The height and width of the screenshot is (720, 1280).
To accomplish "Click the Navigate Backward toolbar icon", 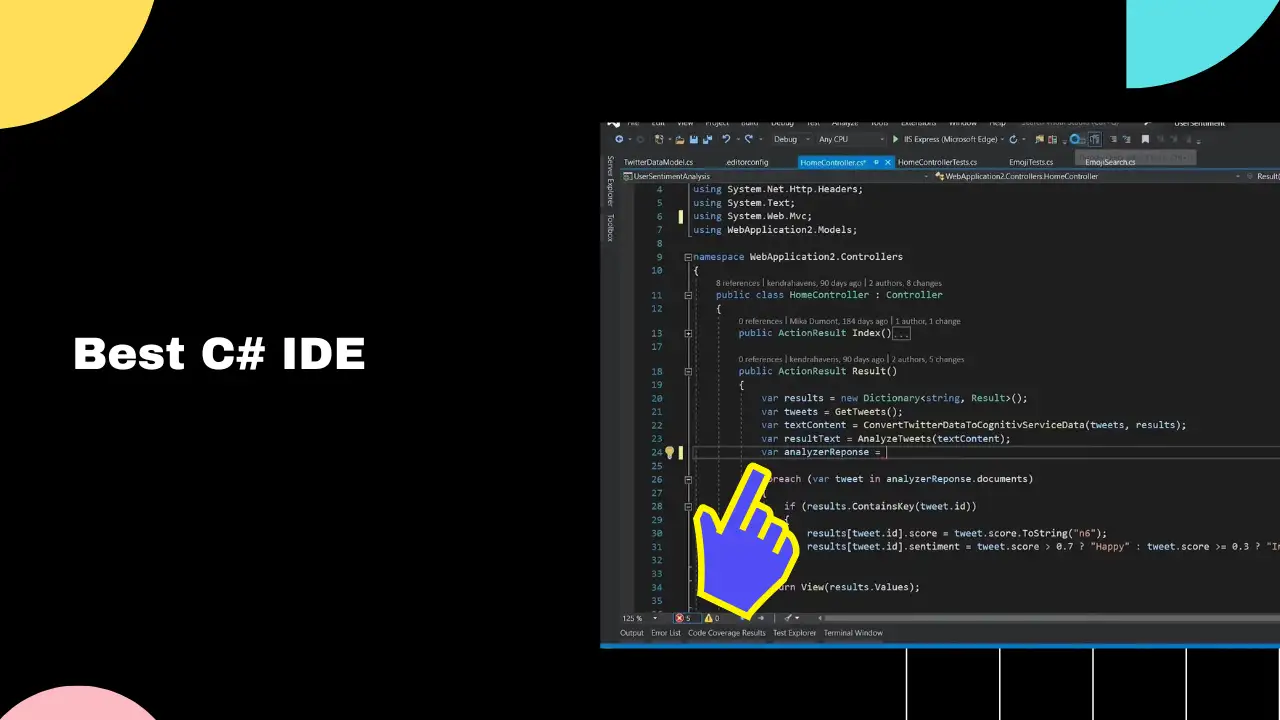I will click(619, 139).
